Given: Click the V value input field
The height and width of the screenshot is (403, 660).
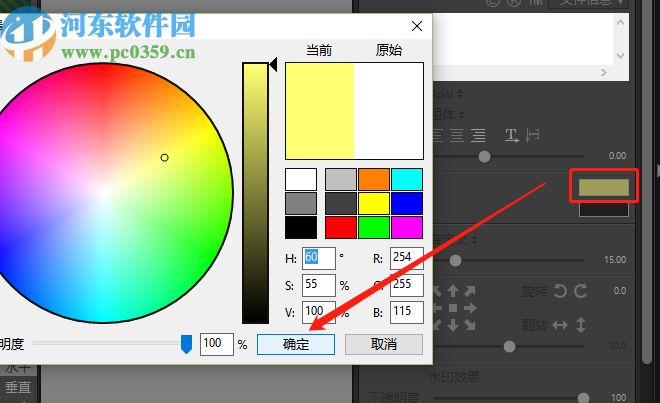Looking at the screenshot, I should pos(319,312).
